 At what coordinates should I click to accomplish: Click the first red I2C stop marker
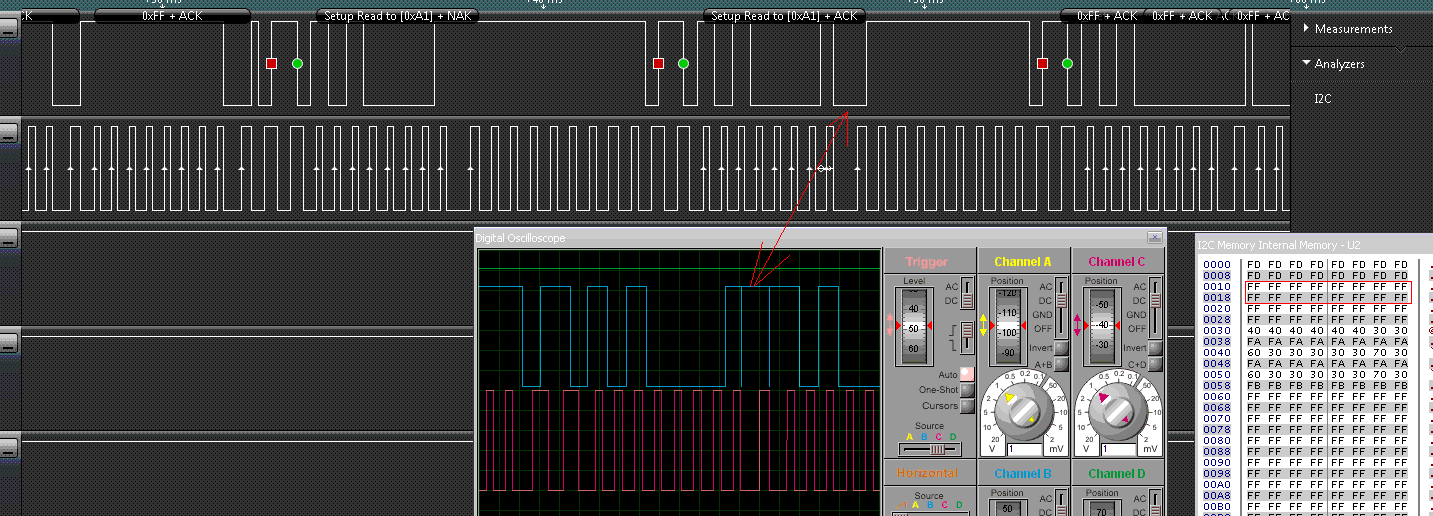pos(271,63)
